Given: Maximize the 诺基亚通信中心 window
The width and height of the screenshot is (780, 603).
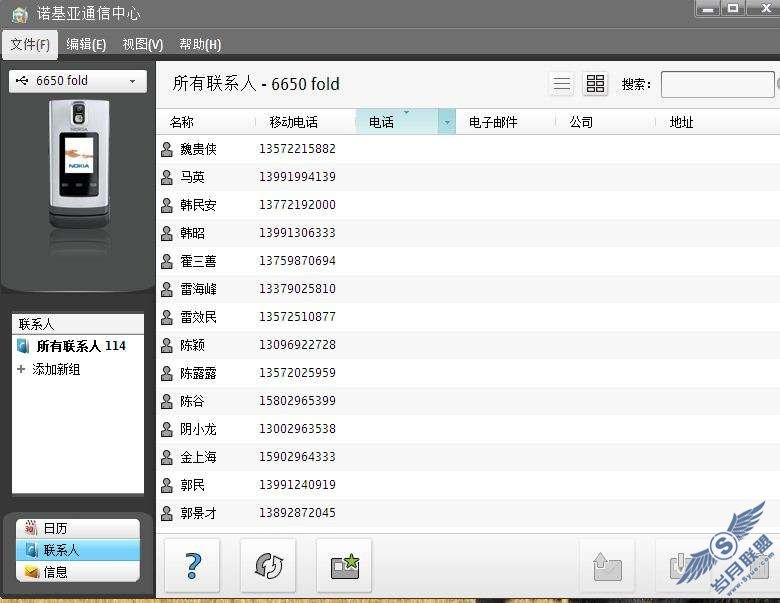Looking at the screenshot, I should tap(733, 8).
